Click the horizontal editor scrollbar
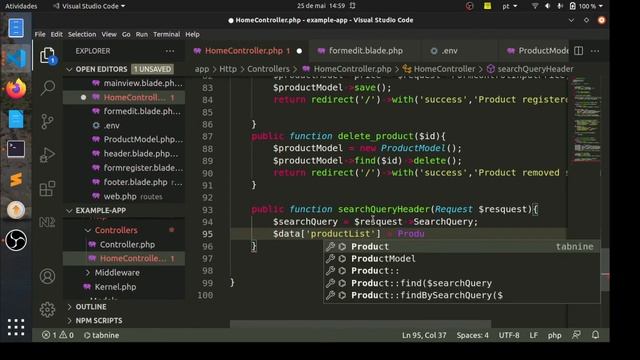 [x=360, y=324]
